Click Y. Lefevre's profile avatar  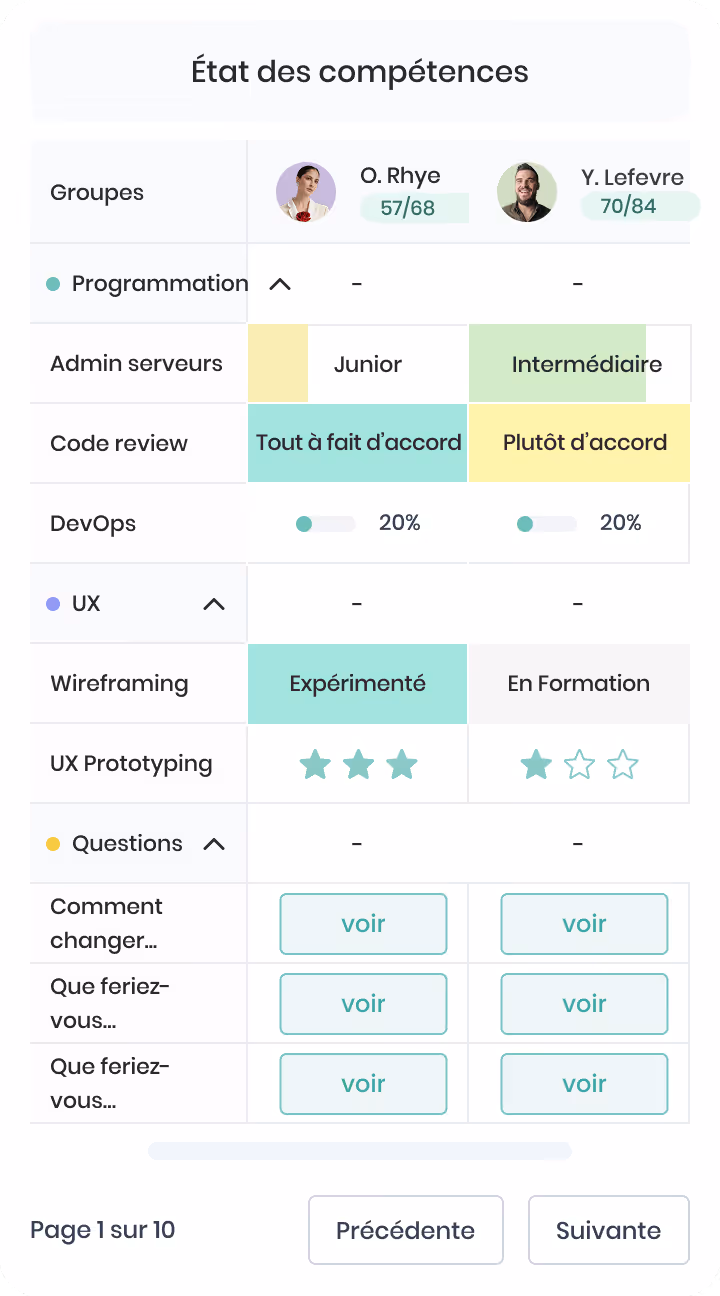[x=527, y=192]
